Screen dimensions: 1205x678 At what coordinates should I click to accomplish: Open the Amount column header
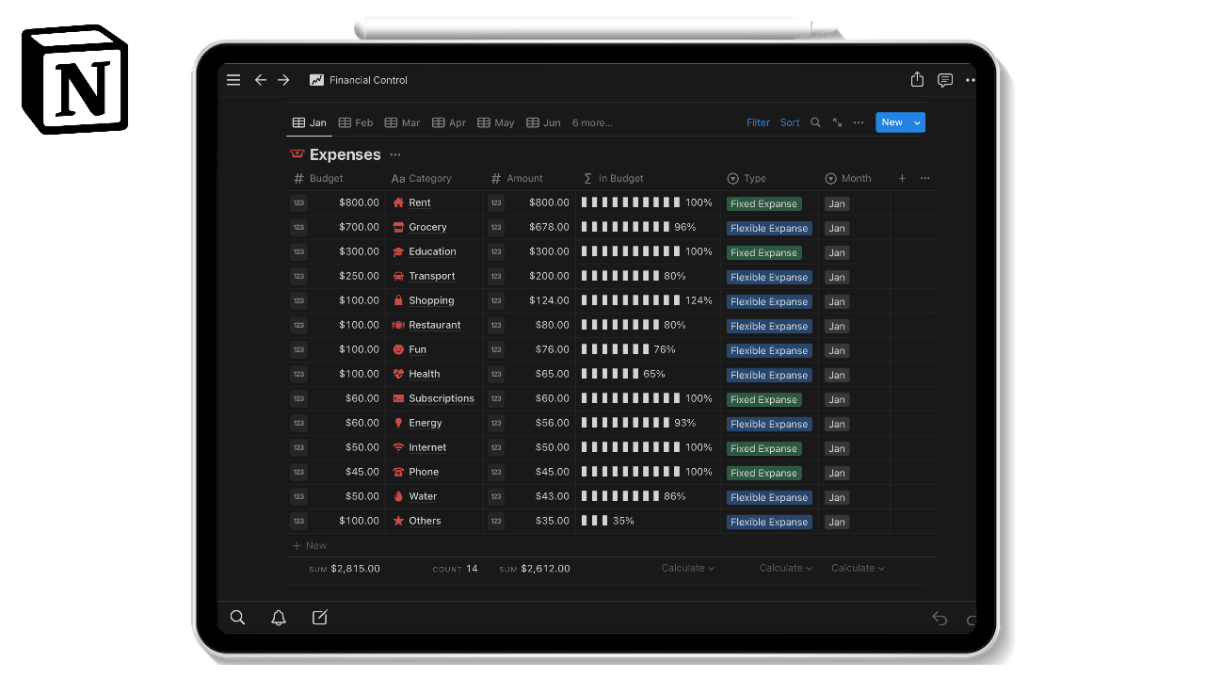pos(517,178)
